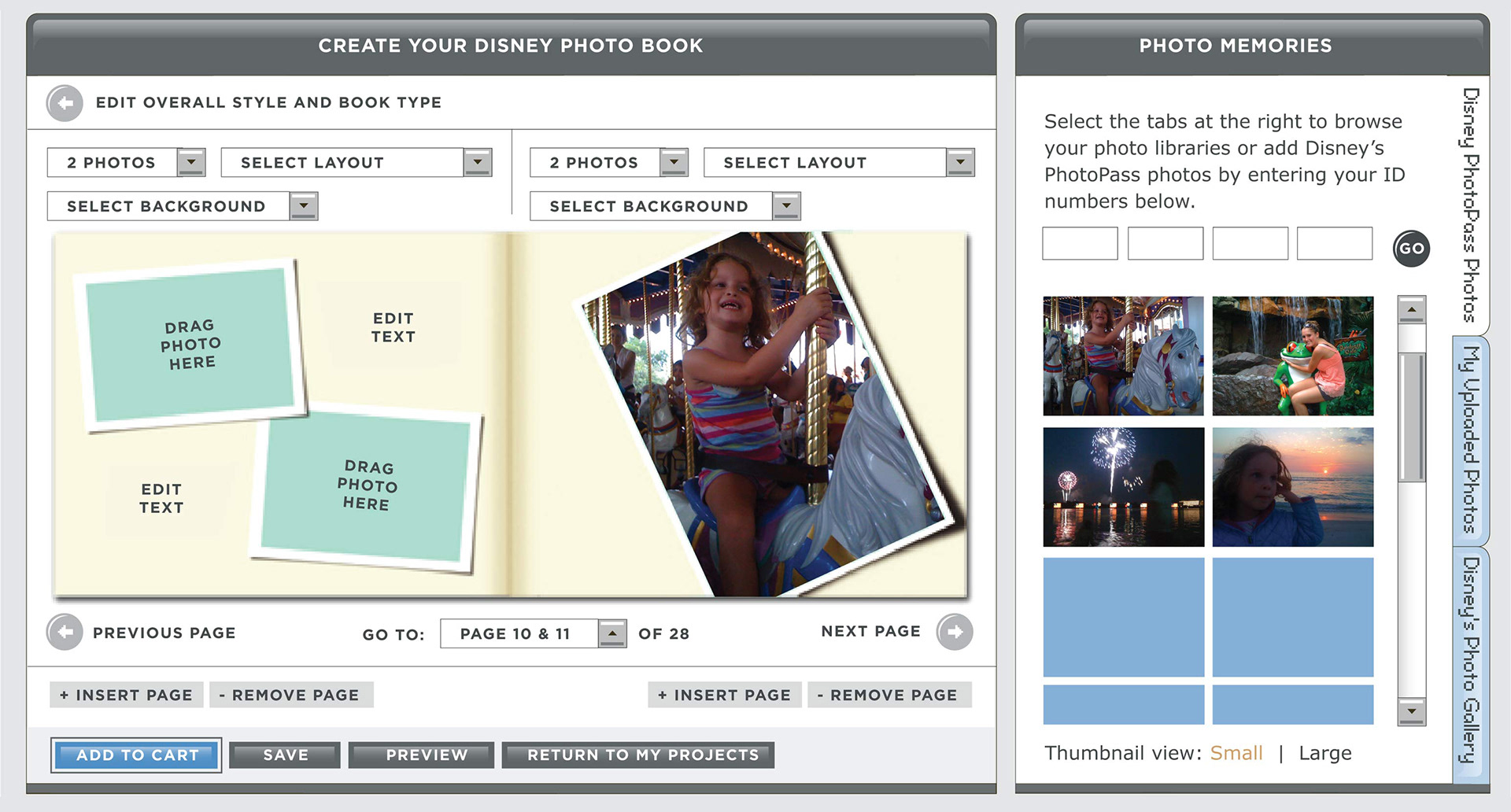Open left page Select Background dropdown
The height and width of the screenshot is (812, 1511).
click(183, 206)
